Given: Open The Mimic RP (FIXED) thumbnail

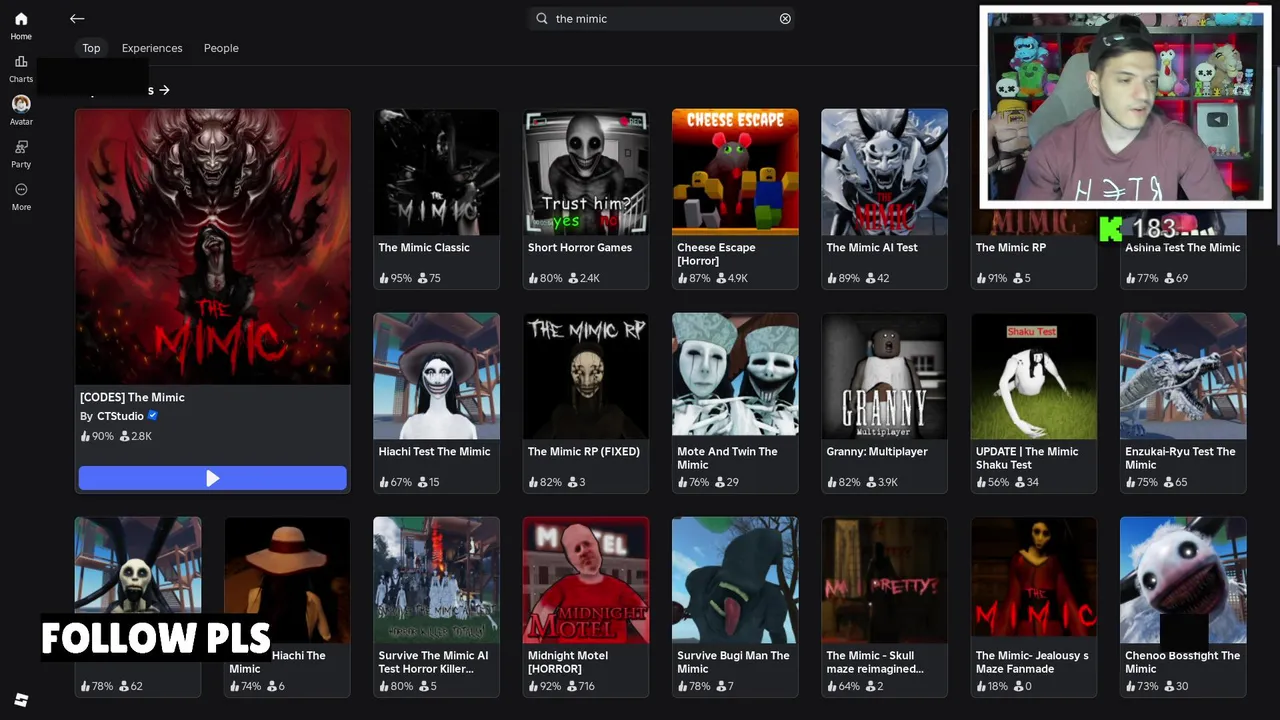Looking at the screenshot, I should [x=586, y=375].
